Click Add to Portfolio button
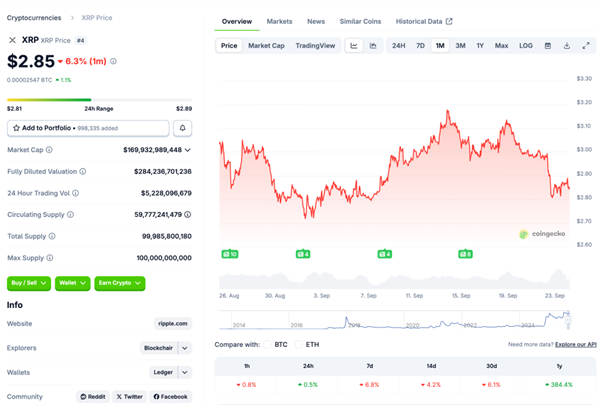Screen dimensions: 602x405 pyautogui.click(x=88, y=128)
